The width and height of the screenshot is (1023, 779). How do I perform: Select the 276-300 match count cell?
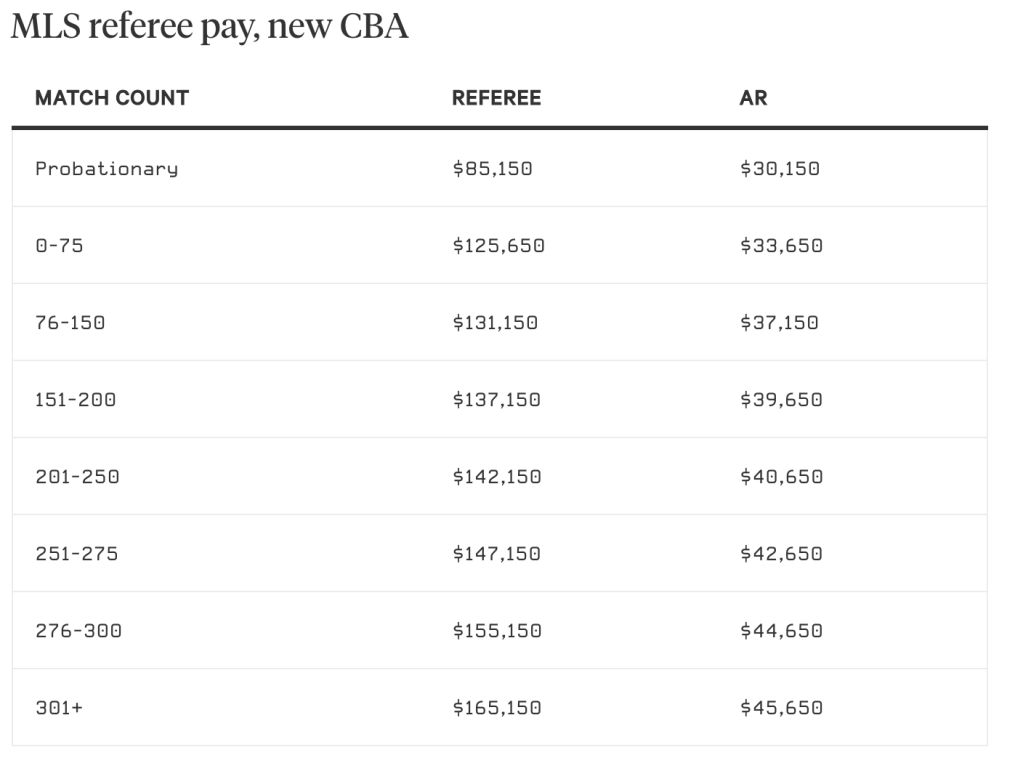(x=78, y=630)
